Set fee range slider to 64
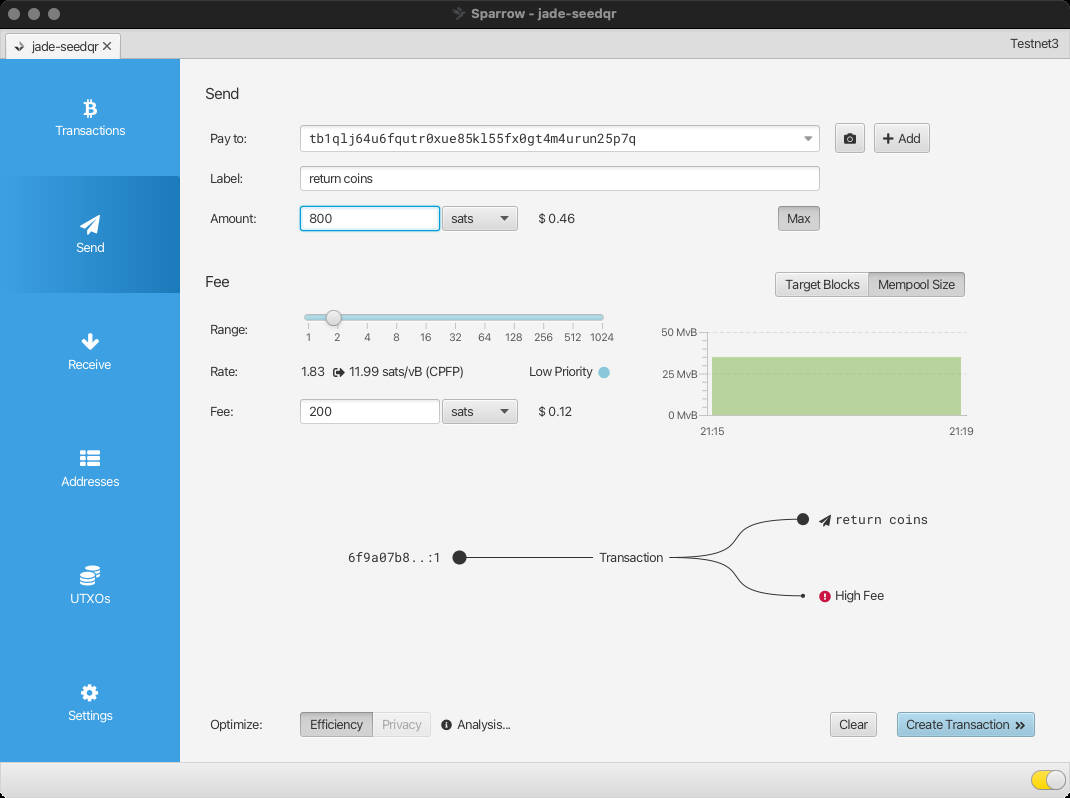 [x=485, y=317]
